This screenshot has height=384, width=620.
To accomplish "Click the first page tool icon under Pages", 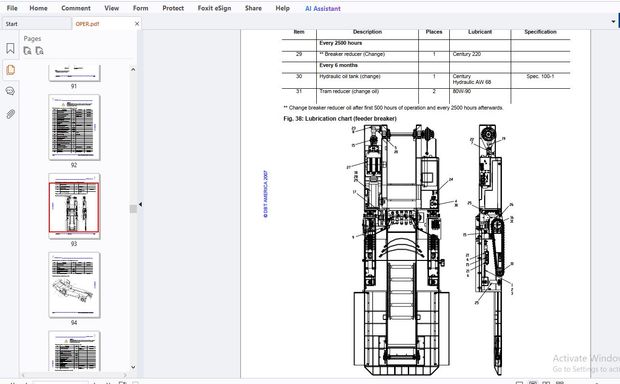I will 27,51.
